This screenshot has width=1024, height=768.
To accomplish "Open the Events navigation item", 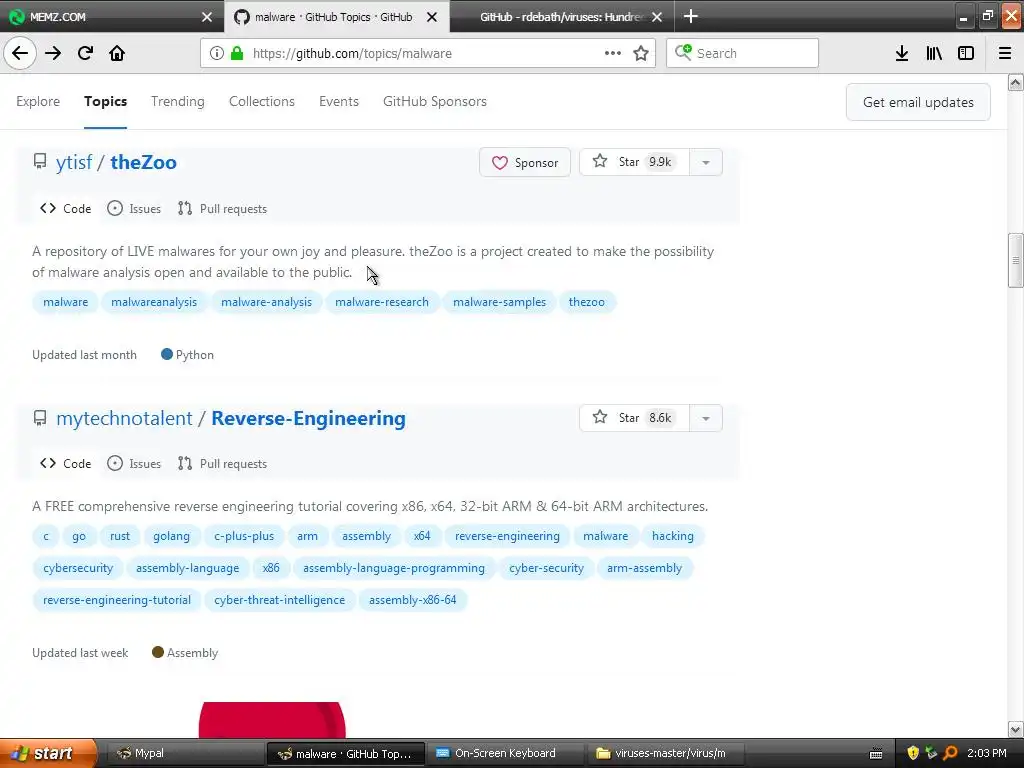I will coord(339,102).
